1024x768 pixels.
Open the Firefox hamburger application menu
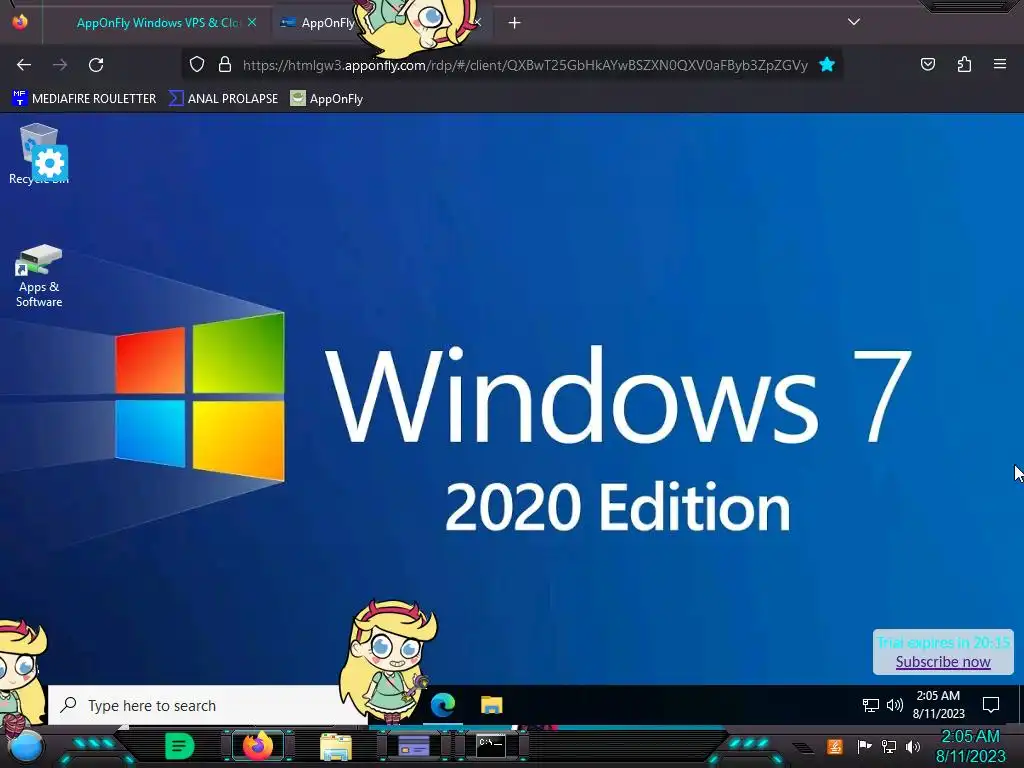pyautogui.click(x=1000, y=64)
